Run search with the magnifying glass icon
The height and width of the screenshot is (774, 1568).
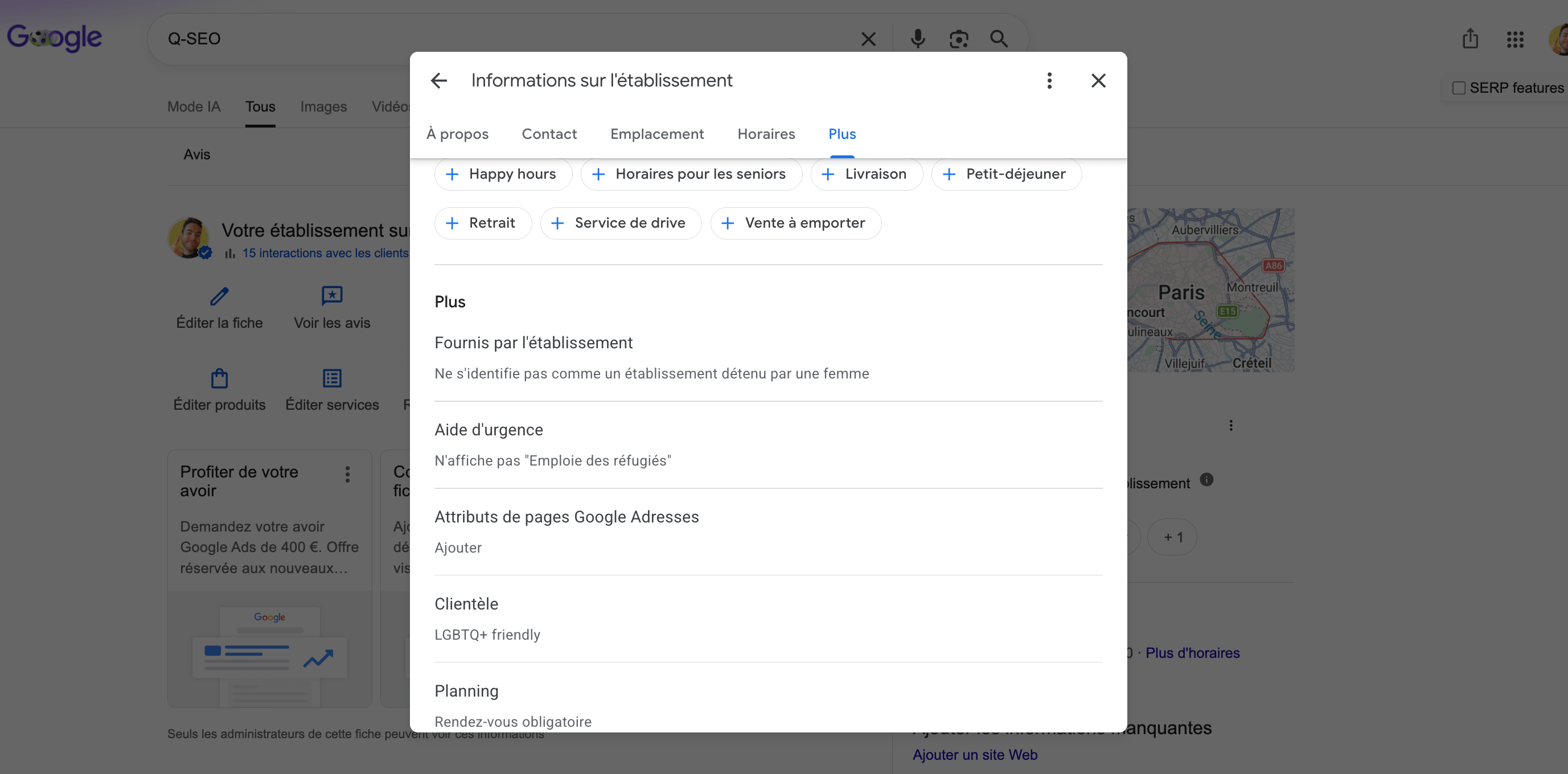click(x=999, y=39)
